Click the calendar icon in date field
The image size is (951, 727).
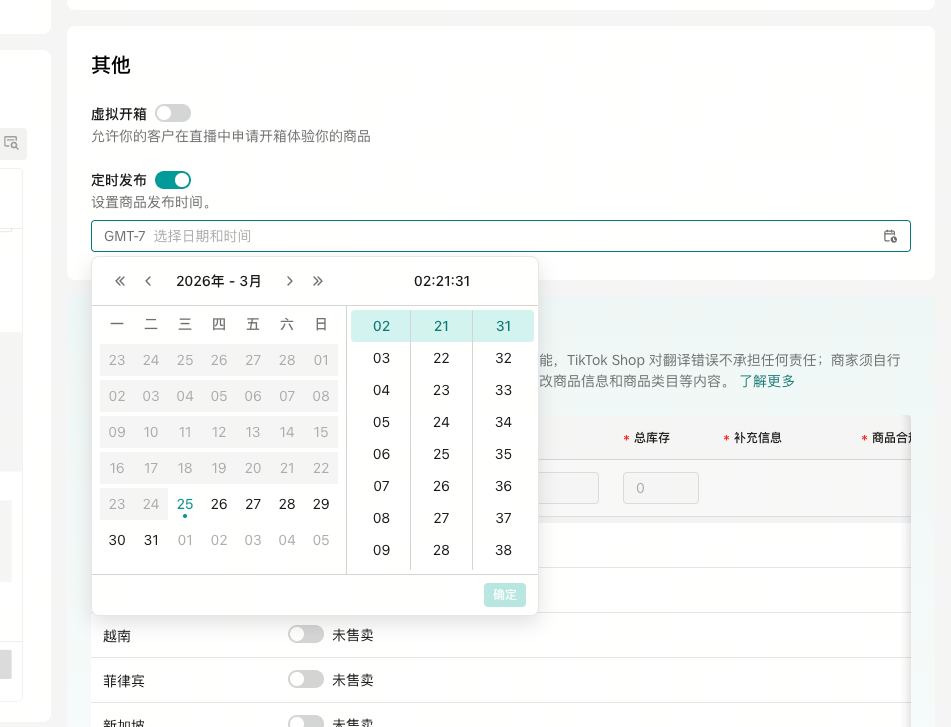(890, 236)
